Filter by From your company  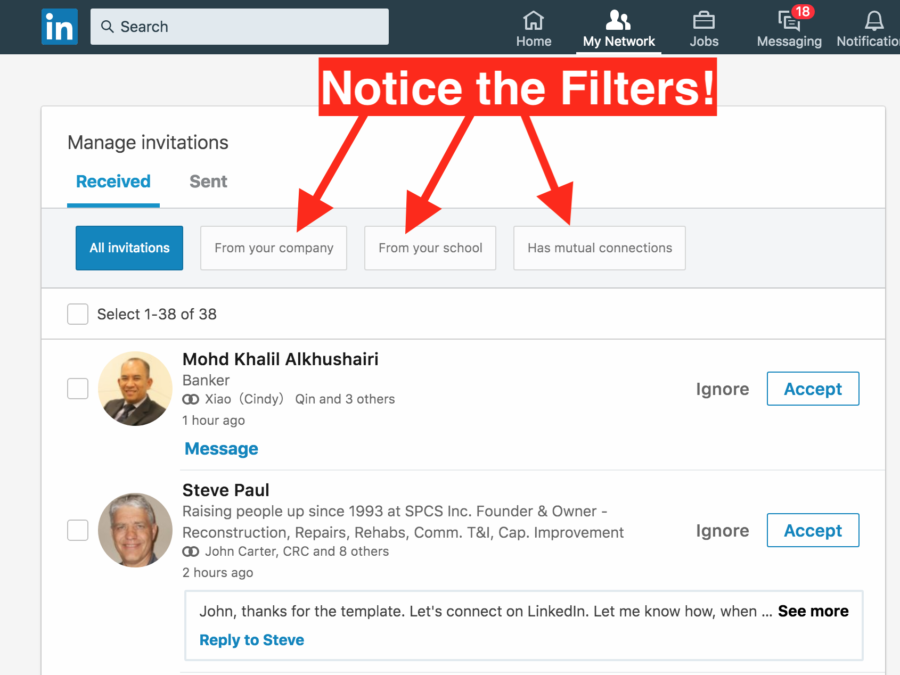(274, 248)
